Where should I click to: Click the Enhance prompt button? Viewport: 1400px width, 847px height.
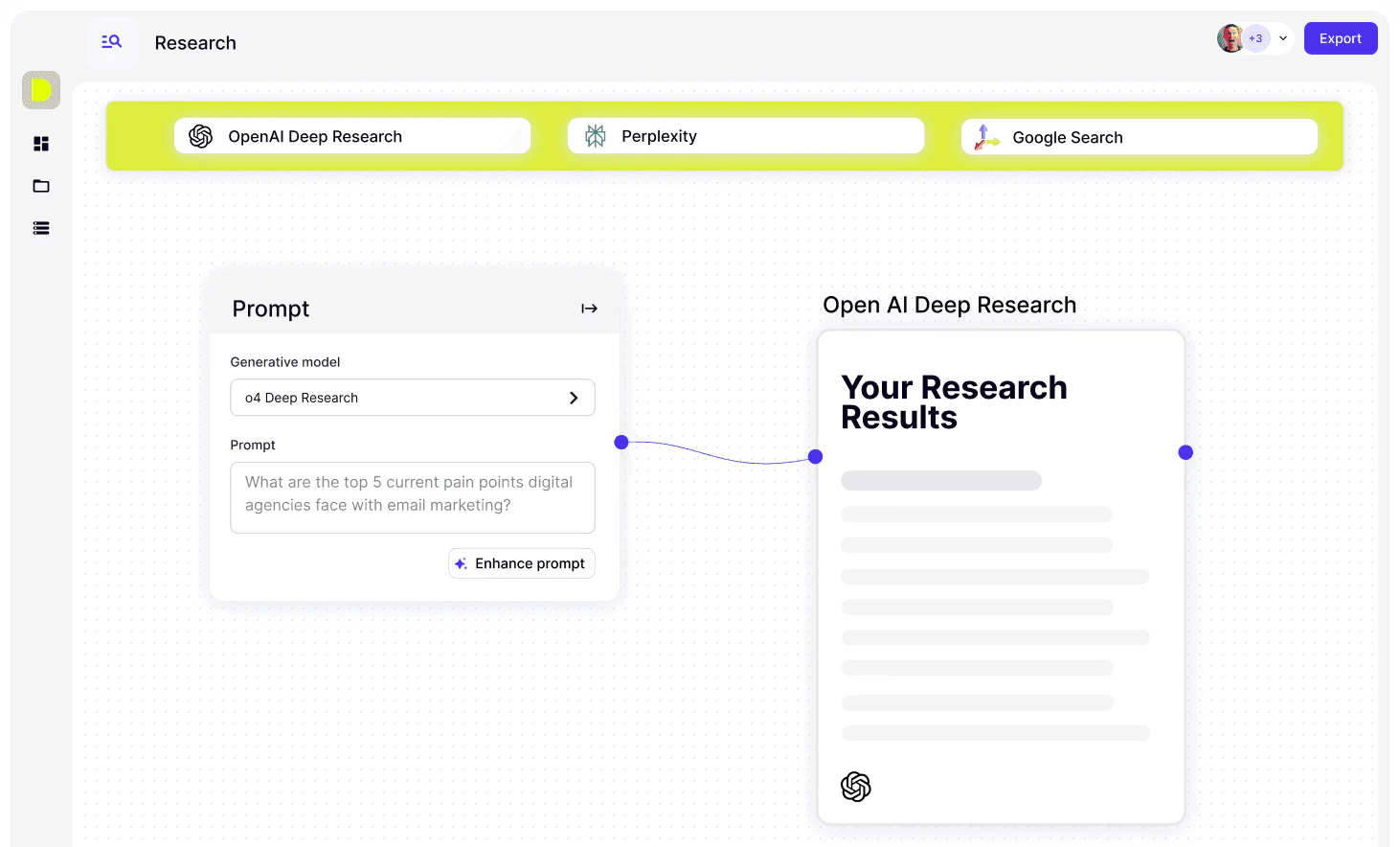pos(521,563)
